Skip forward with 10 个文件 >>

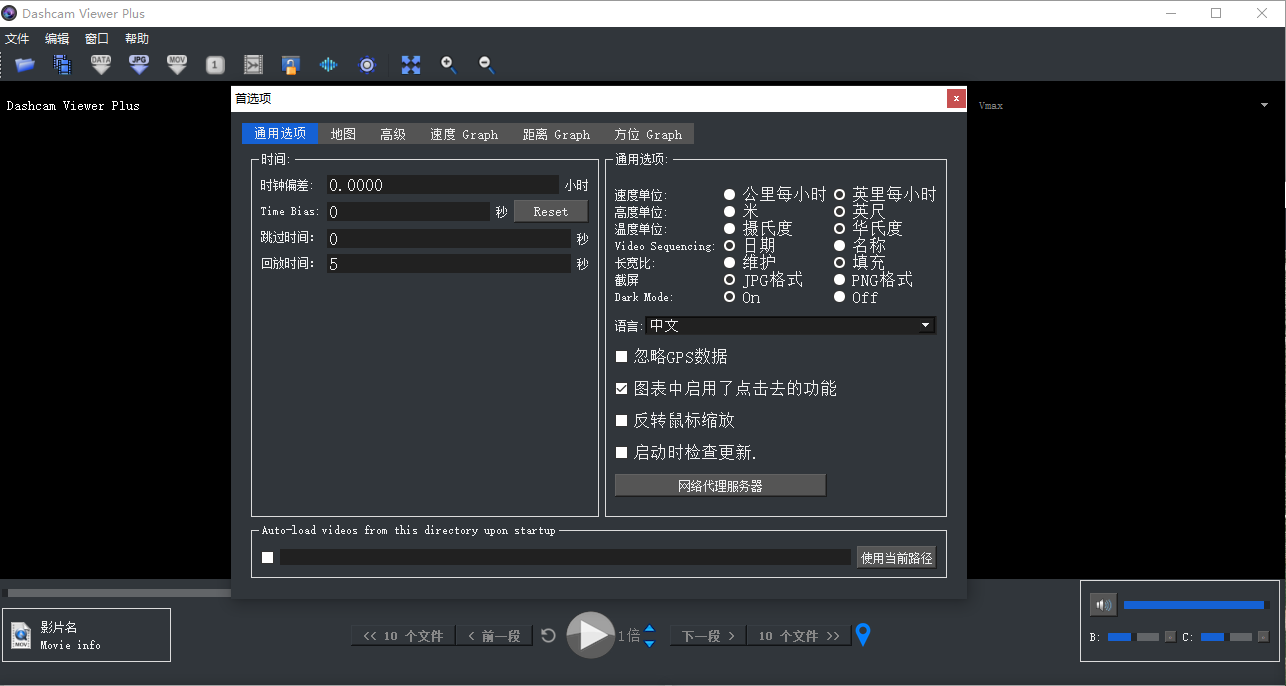pyautogui.click(x=799, y=636)
